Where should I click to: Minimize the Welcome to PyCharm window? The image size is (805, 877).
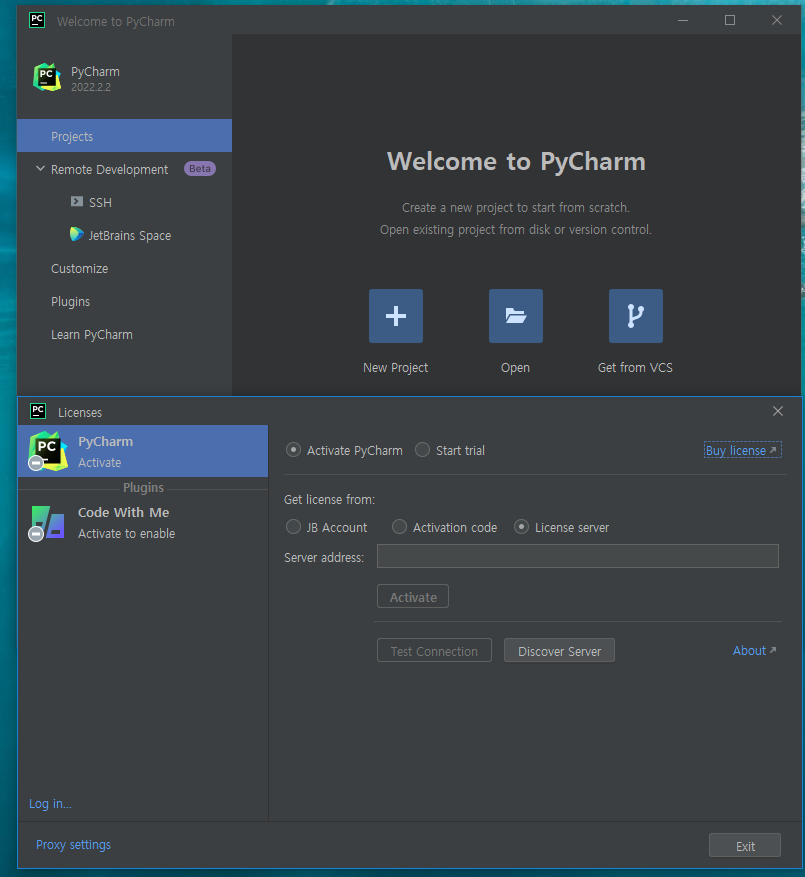pos(682,20)
